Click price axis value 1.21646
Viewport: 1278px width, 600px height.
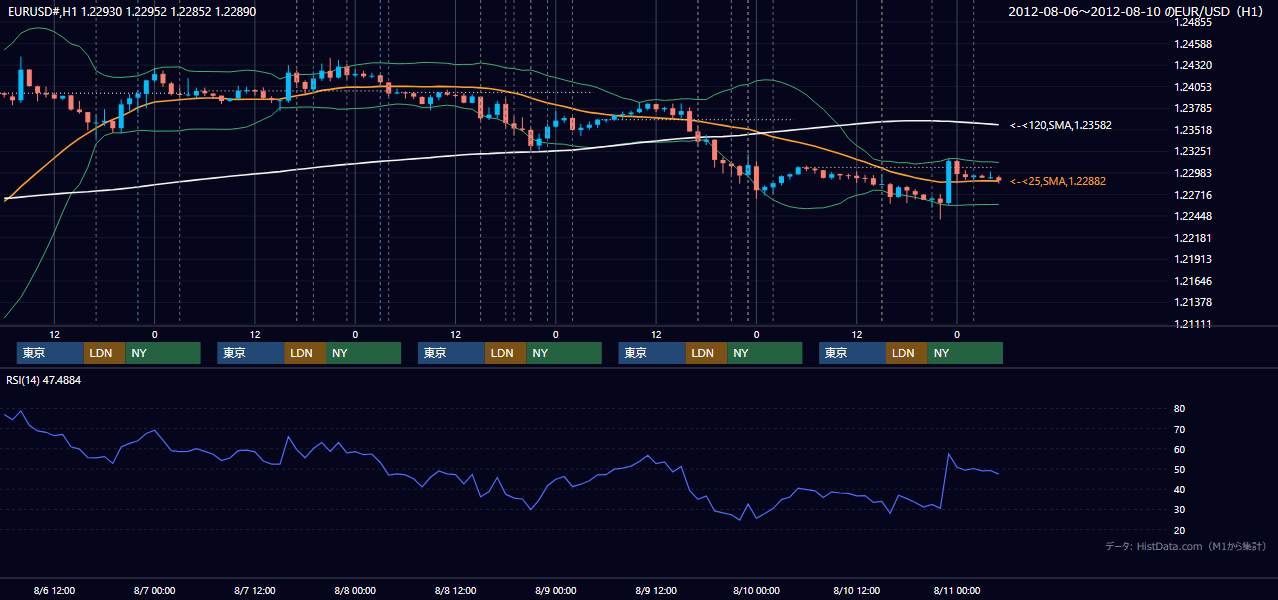[1192, 281]
